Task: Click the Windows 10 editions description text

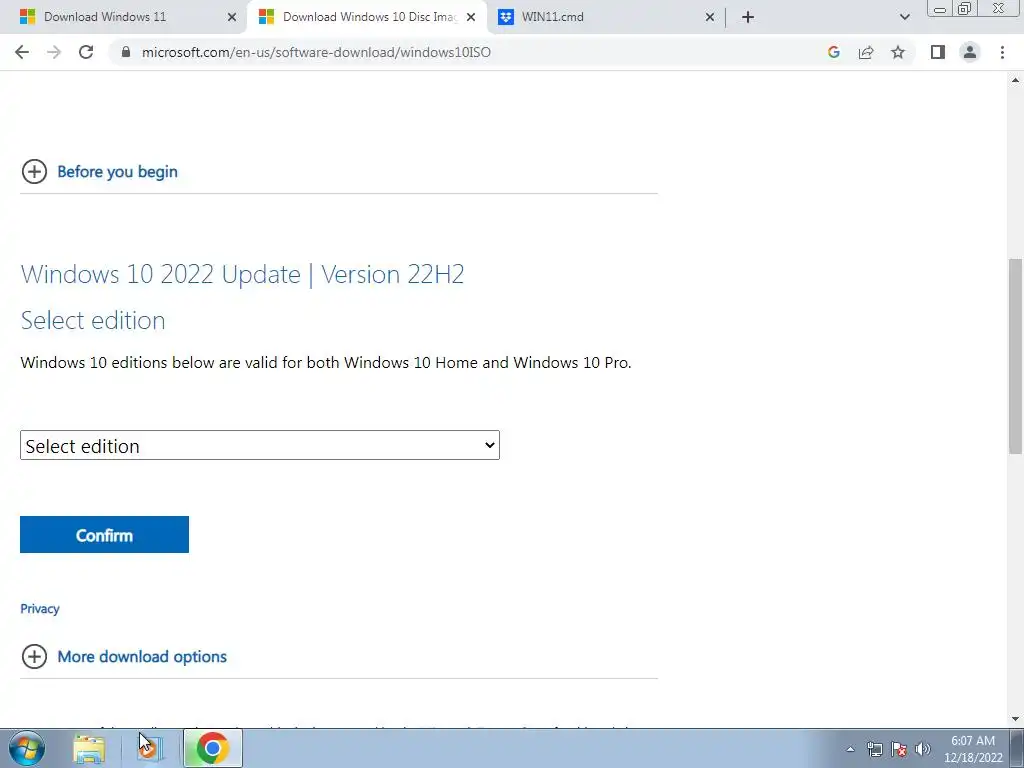Action: pos(326,362)
